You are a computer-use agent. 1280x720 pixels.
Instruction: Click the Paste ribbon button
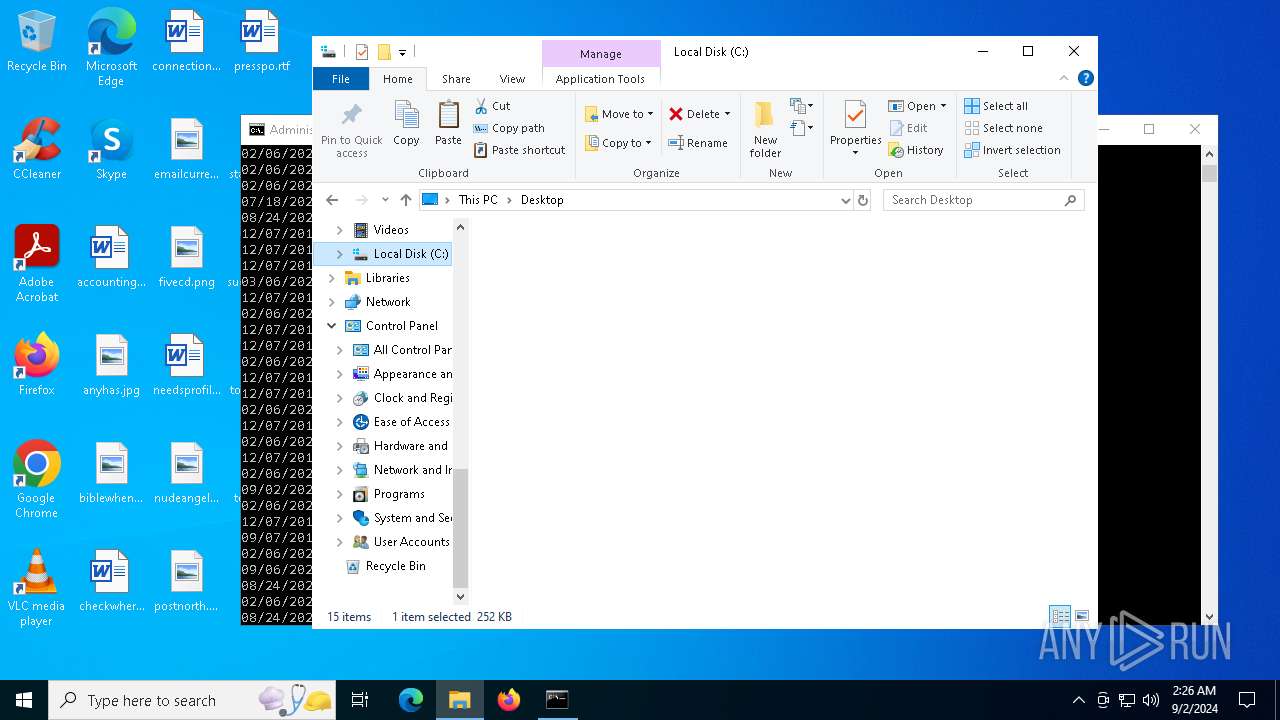click(x=448, y=124)
